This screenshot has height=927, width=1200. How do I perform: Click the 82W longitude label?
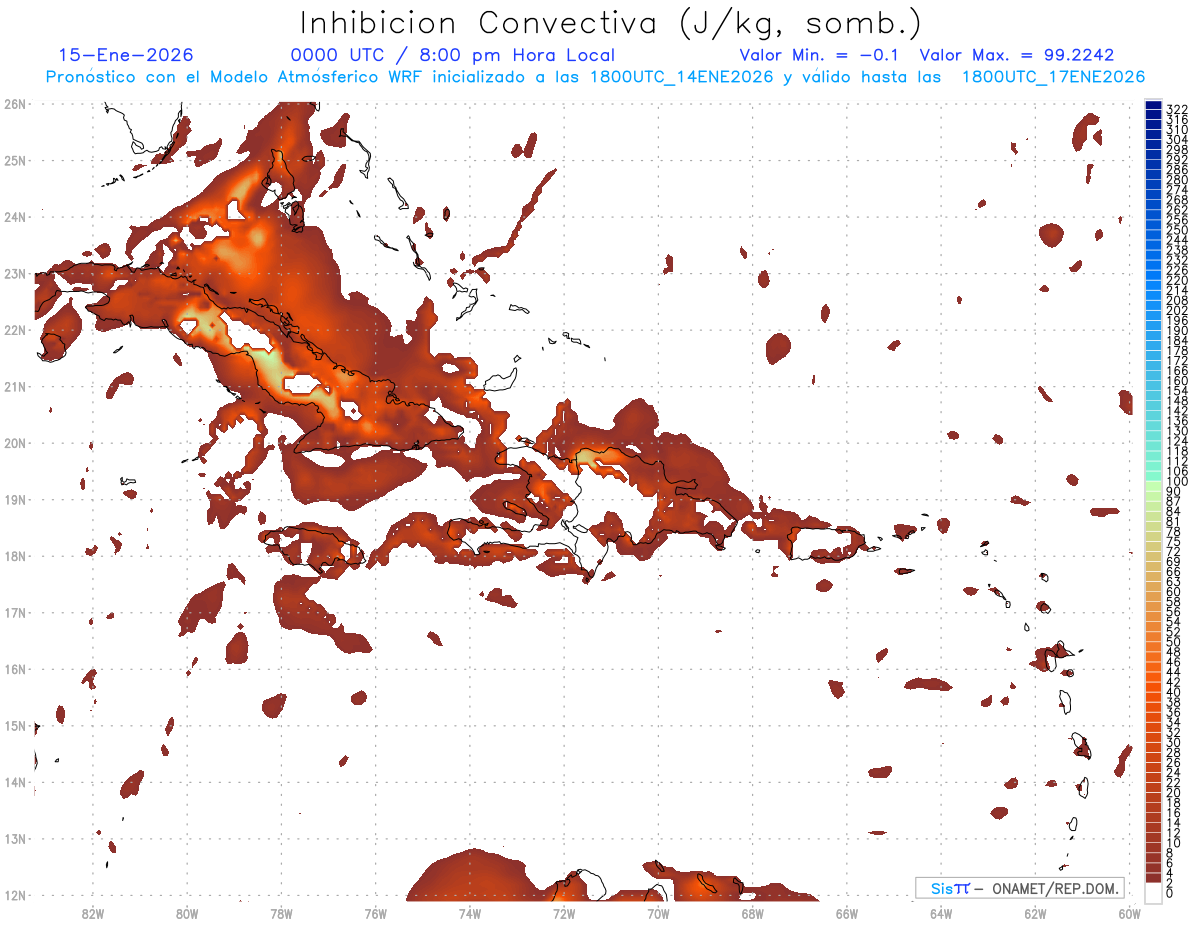[93, 913]
